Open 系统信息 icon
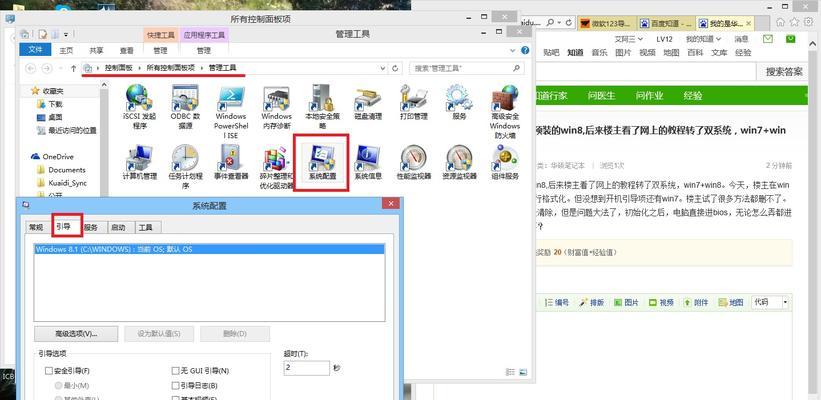This screenshot has height=400, width=821. 368,157
